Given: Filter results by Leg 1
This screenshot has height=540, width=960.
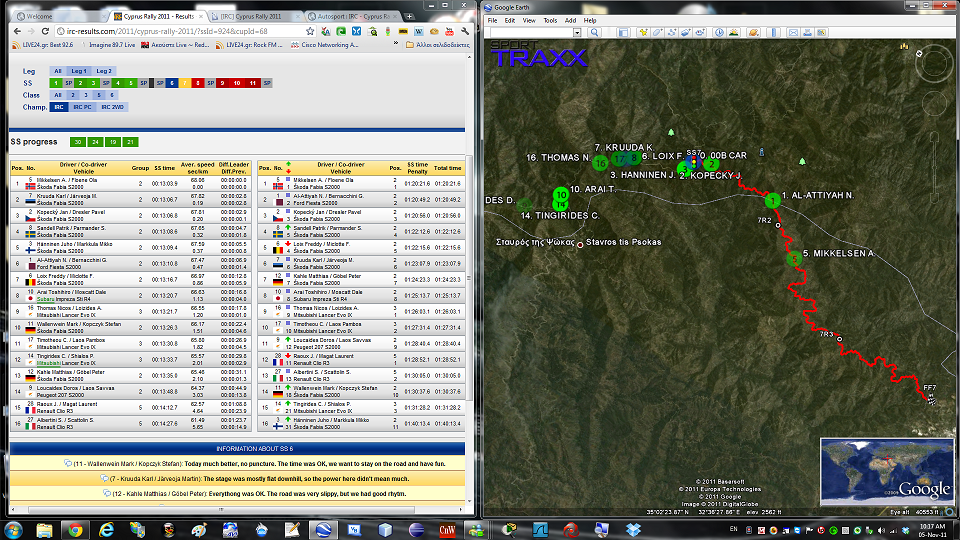Looking at the screenshot, I should pos(81,71).
